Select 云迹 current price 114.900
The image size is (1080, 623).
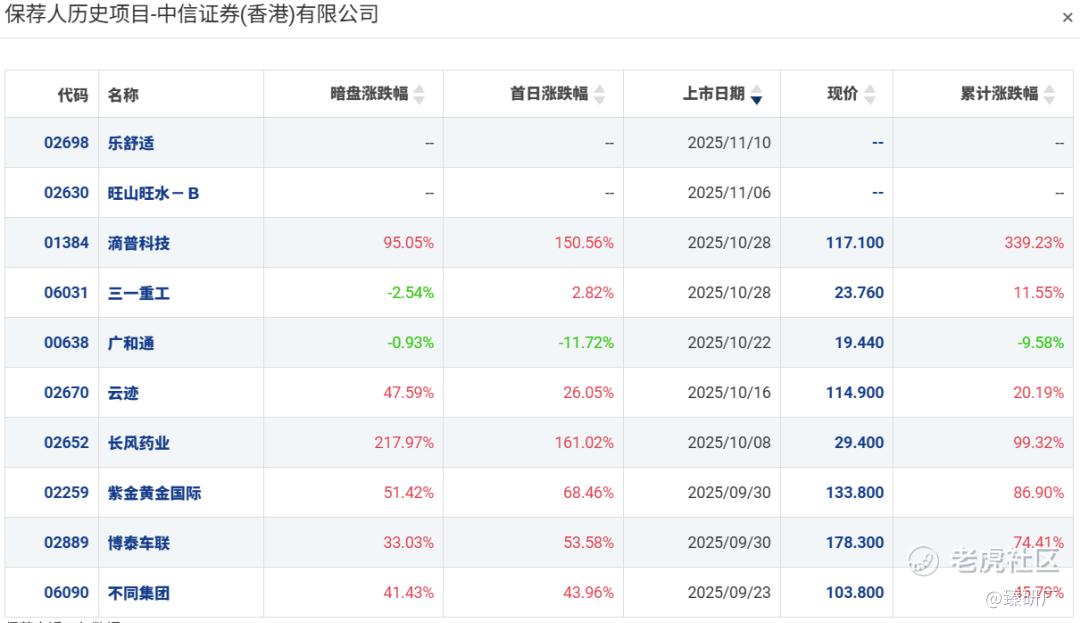855,392
